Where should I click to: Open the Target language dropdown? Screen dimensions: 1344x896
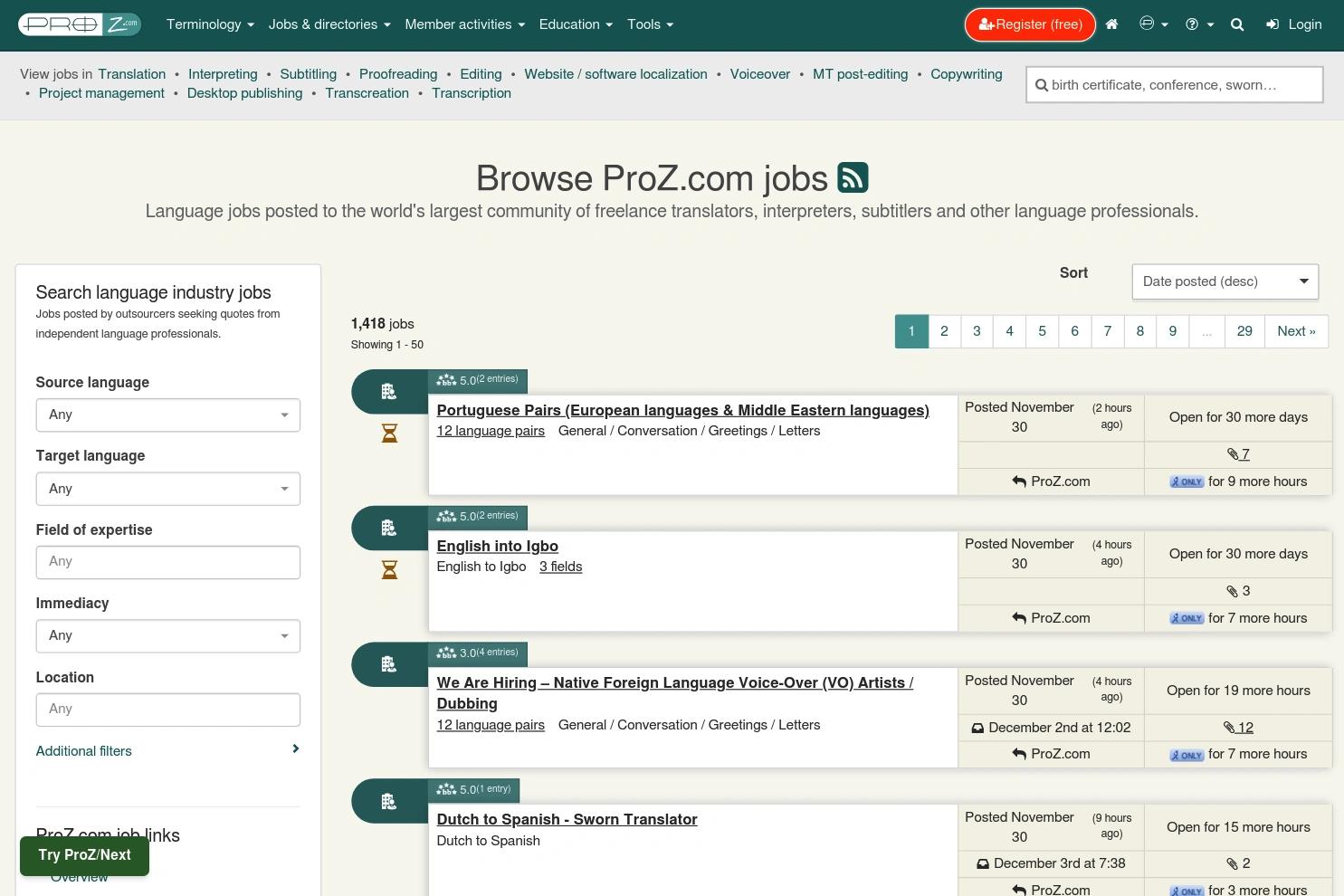pos(168,489)
